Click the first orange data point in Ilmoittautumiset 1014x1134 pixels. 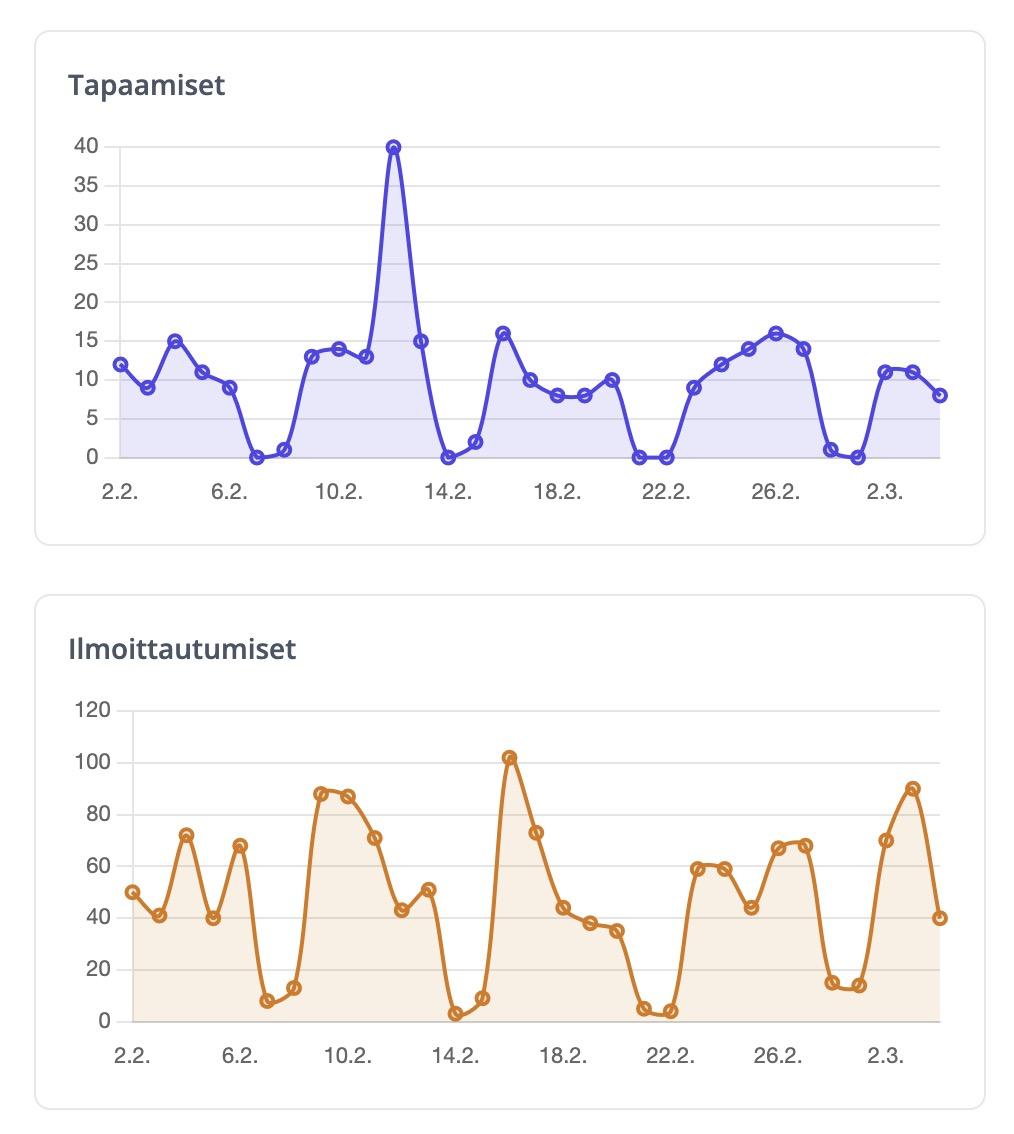[133, 892]
